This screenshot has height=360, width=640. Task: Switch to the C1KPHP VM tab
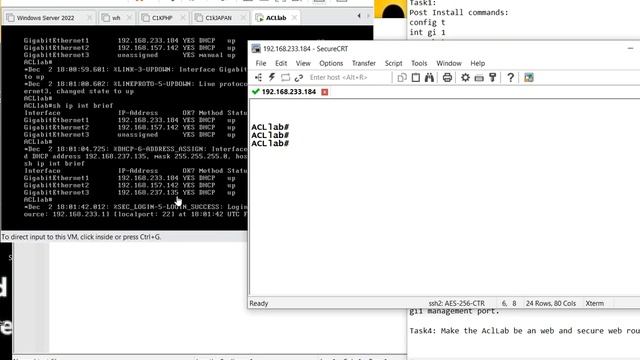(162, 18)
